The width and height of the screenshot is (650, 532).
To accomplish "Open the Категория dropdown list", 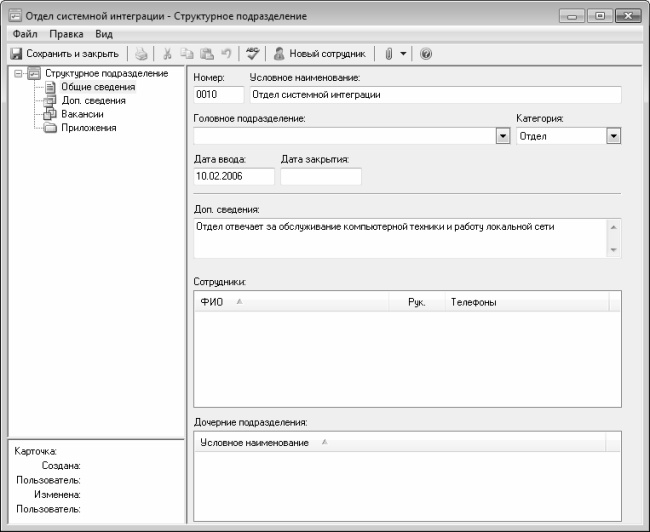I will (613, 136).
